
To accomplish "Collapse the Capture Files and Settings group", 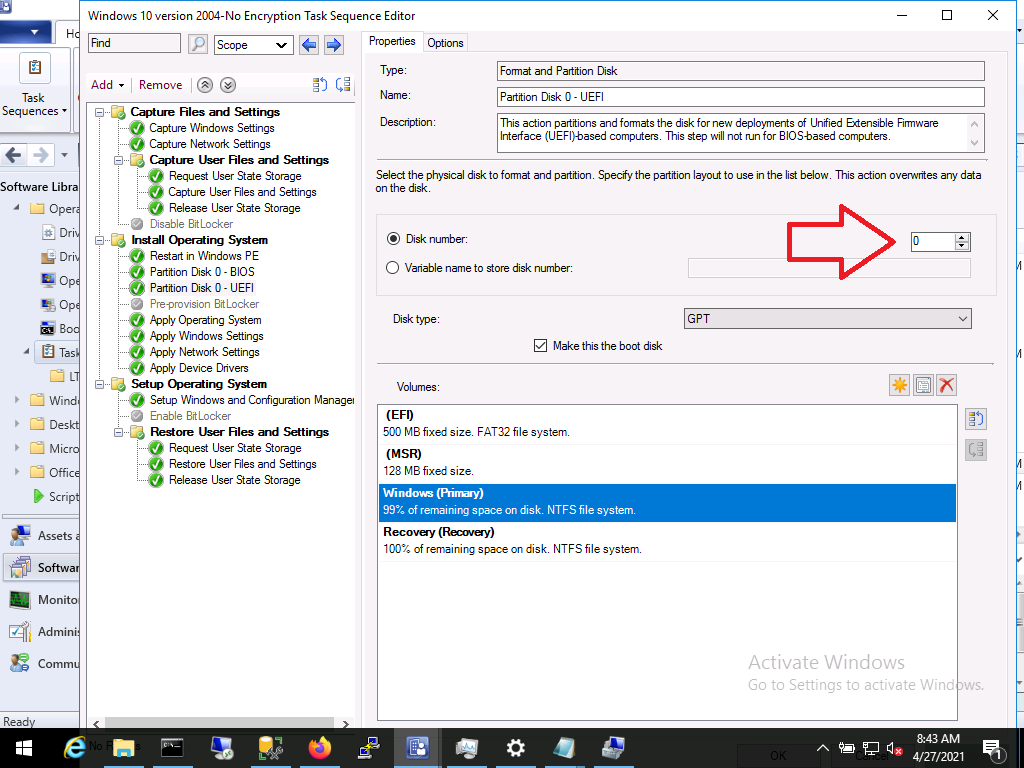I will (99, 112).
